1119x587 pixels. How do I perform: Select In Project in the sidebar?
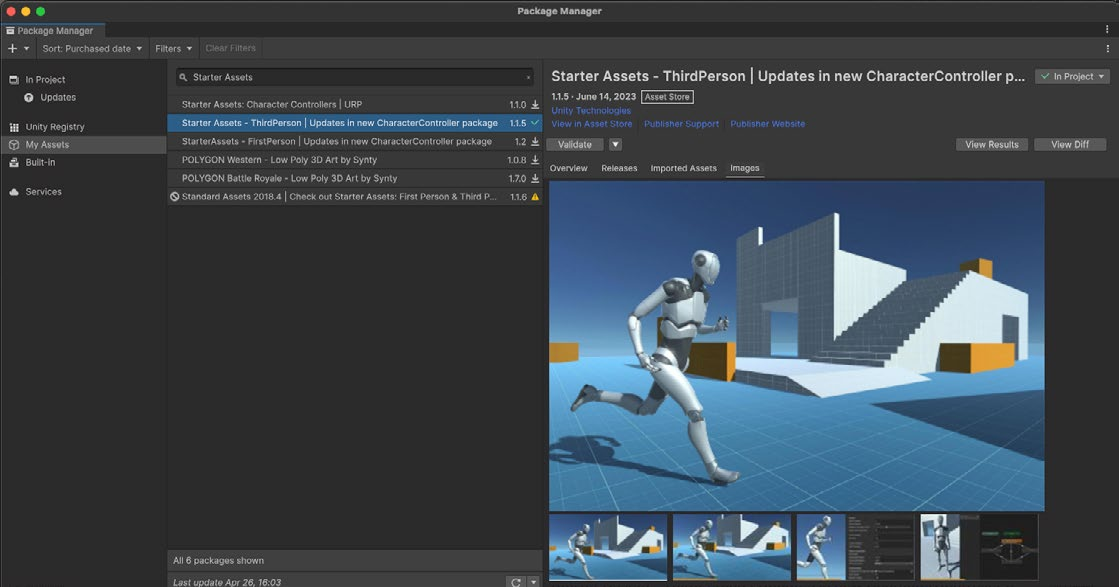tap(45, 79)
